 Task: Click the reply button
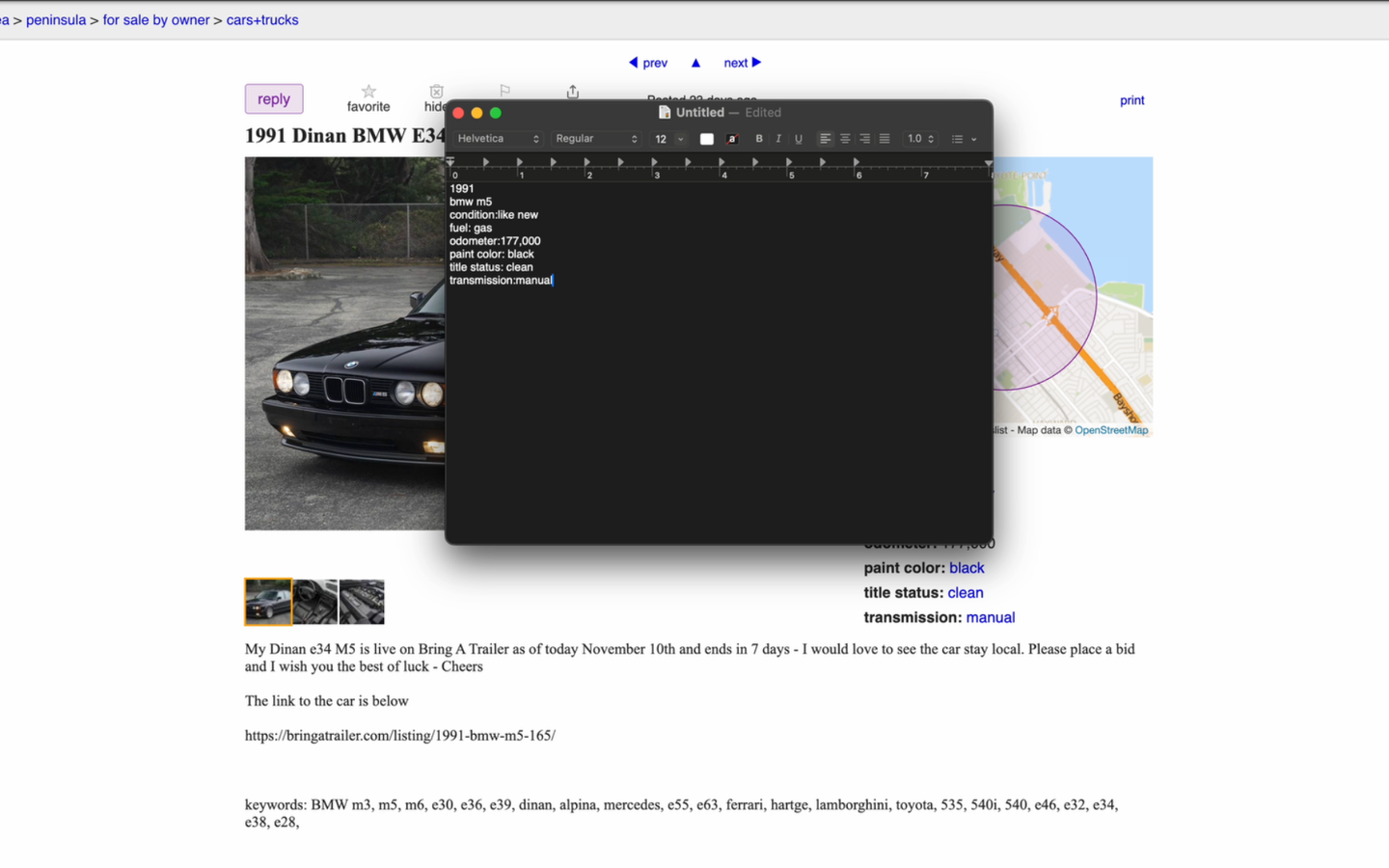(273, 98)
